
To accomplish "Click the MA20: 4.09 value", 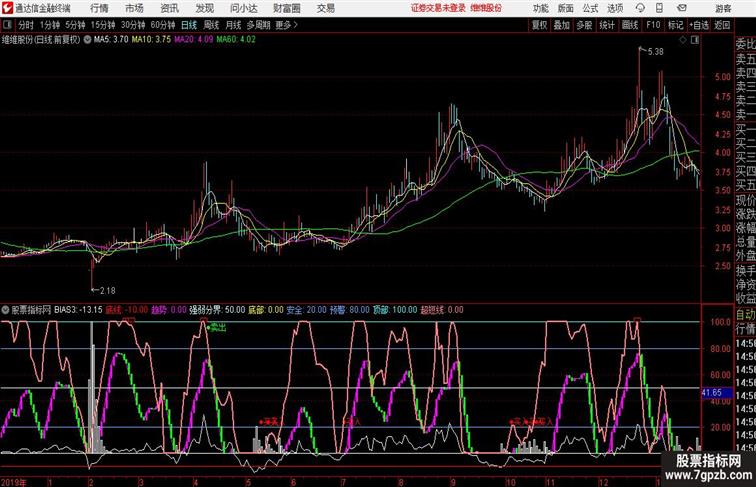I will tap(193, 40).
